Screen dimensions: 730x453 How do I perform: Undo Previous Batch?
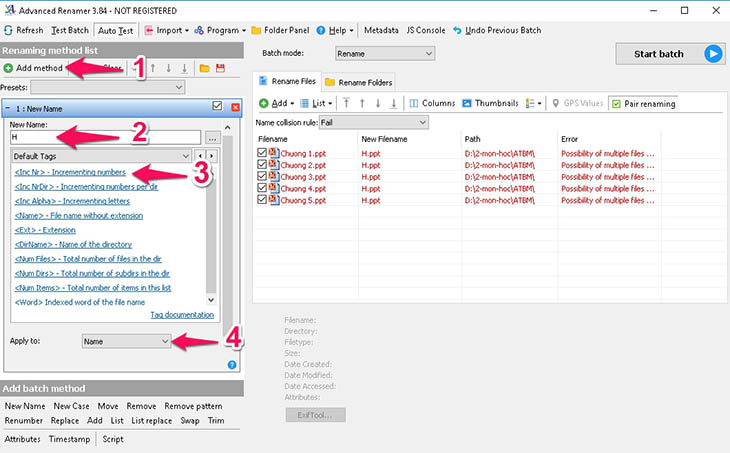coord(497,30)
